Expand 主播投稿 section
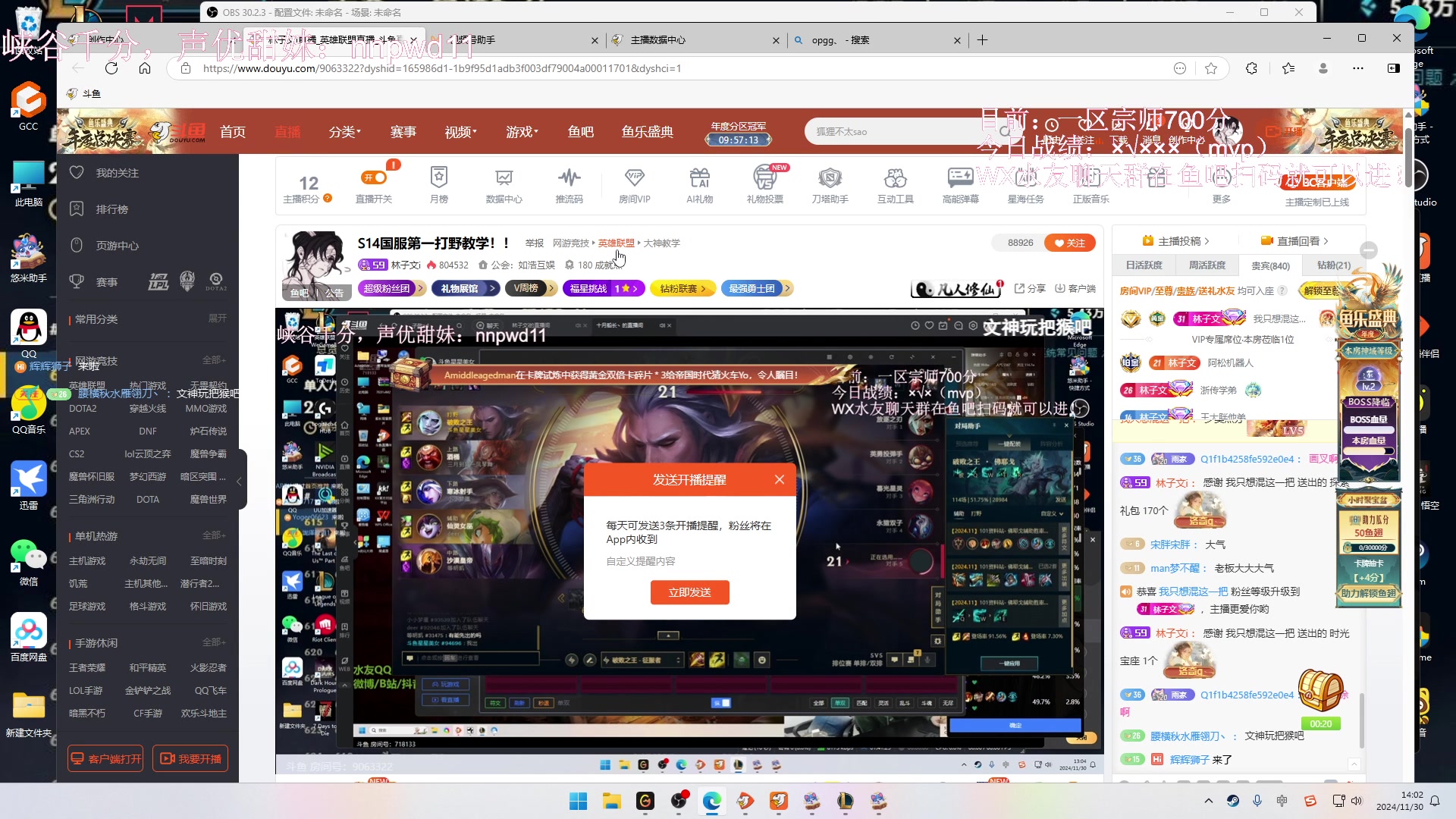The width and height of the screenshot is (1456, 819). (x=1176, y=241)
